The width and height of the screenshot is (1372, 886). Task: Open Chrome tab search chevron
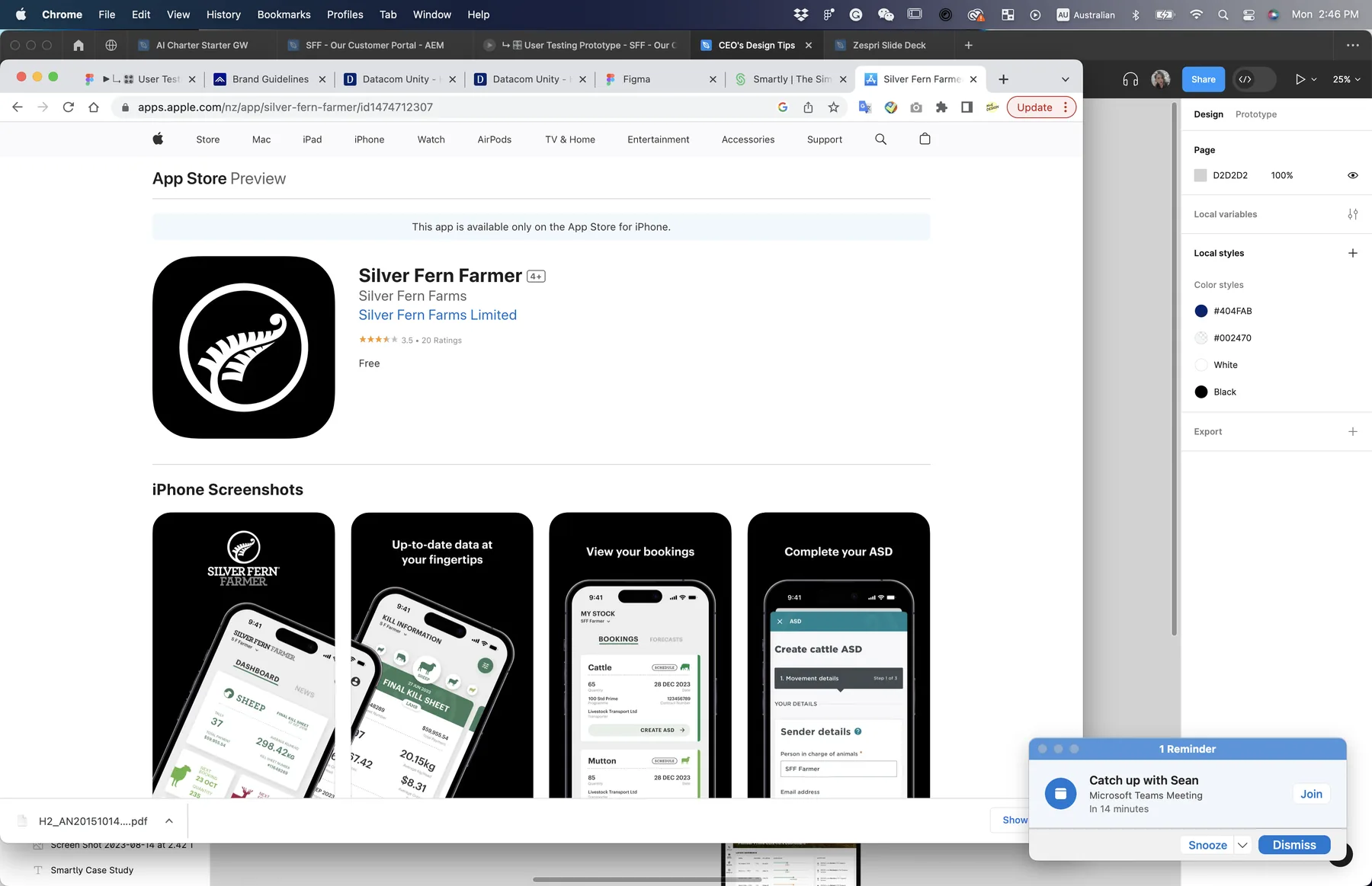1065,79
